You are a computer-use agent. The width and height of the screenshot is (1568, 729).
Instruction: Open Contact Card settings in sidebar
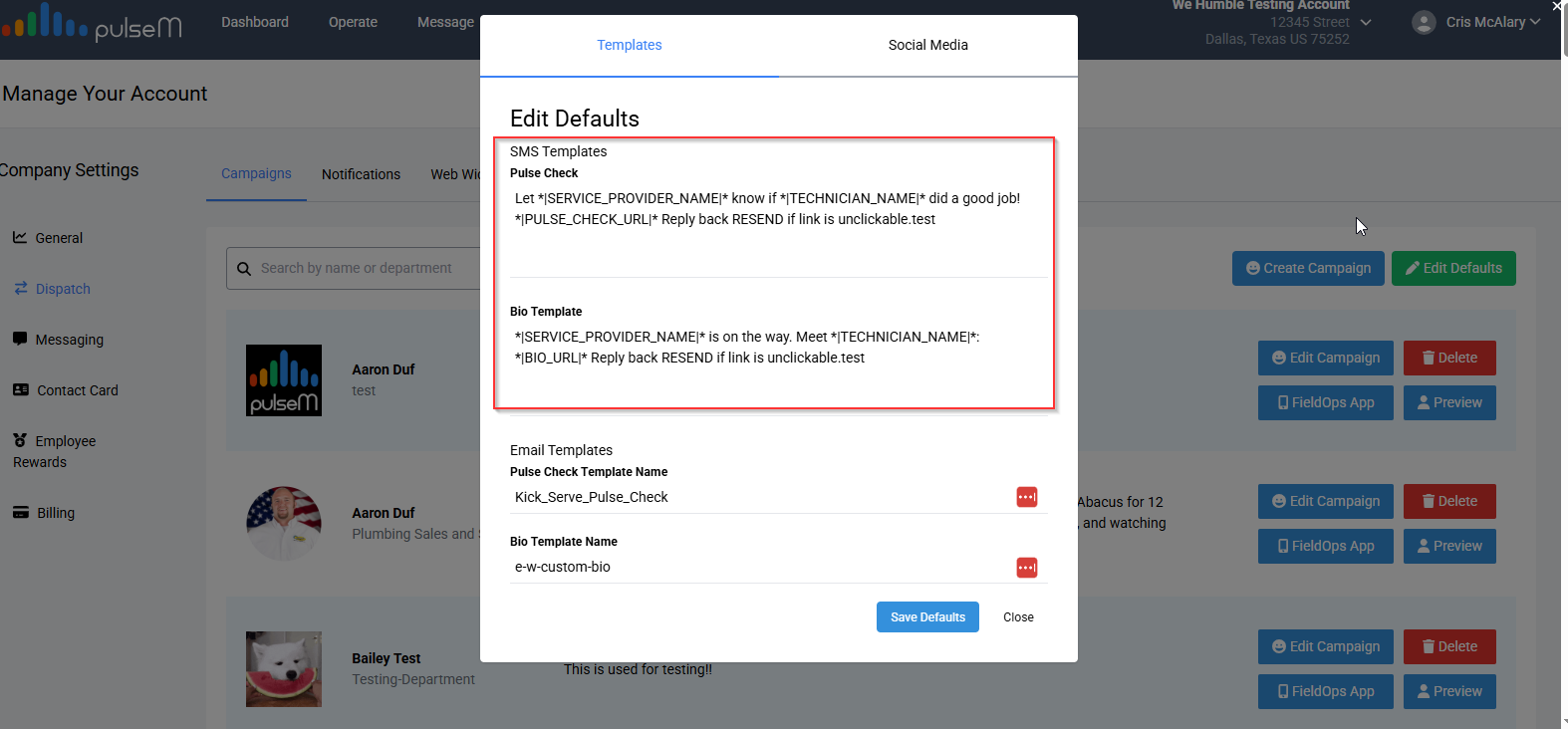click(77, 390)
